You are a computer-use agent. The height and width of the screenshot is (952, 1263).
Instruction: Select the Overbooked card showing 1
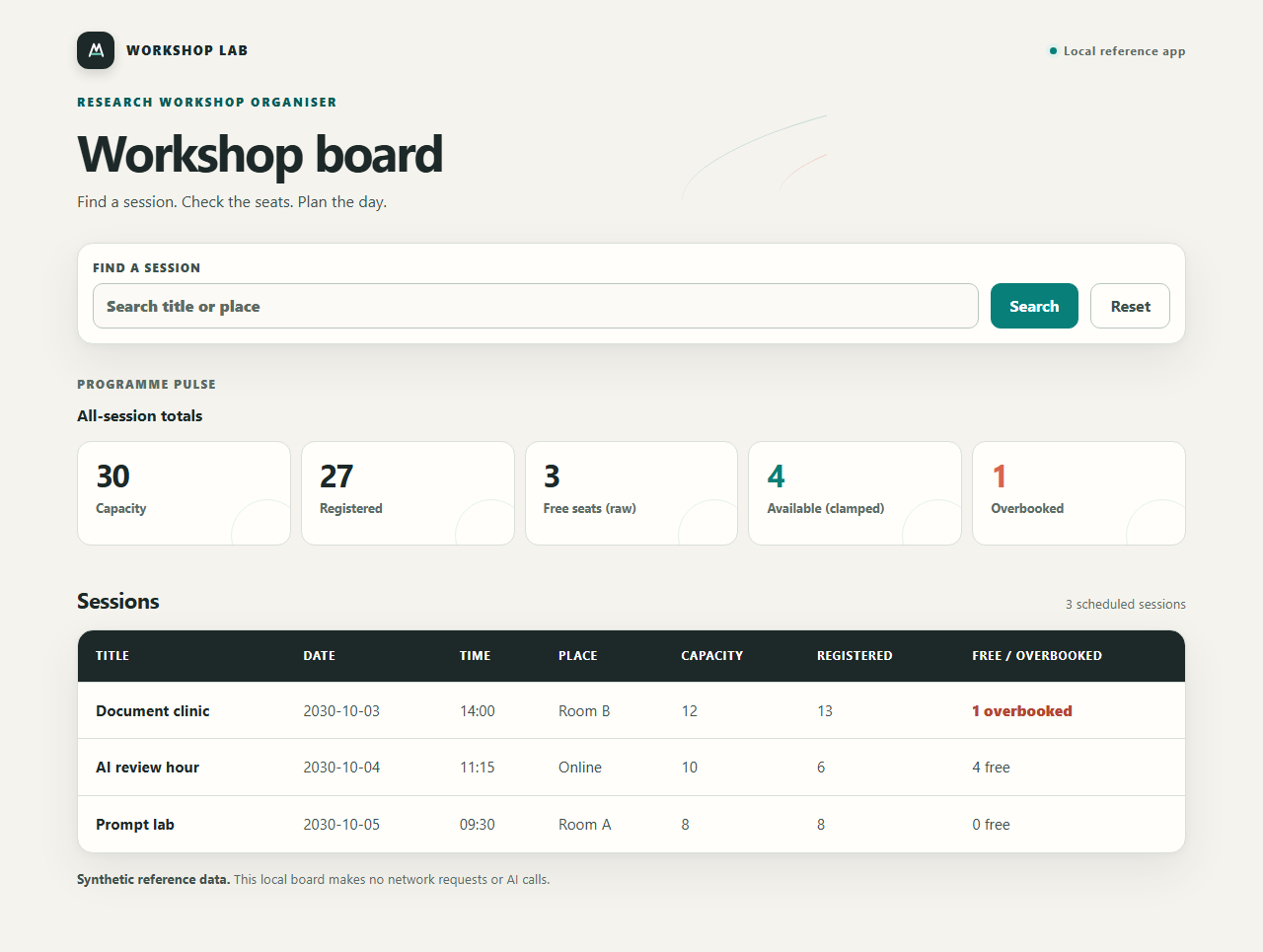point(1078,493)
